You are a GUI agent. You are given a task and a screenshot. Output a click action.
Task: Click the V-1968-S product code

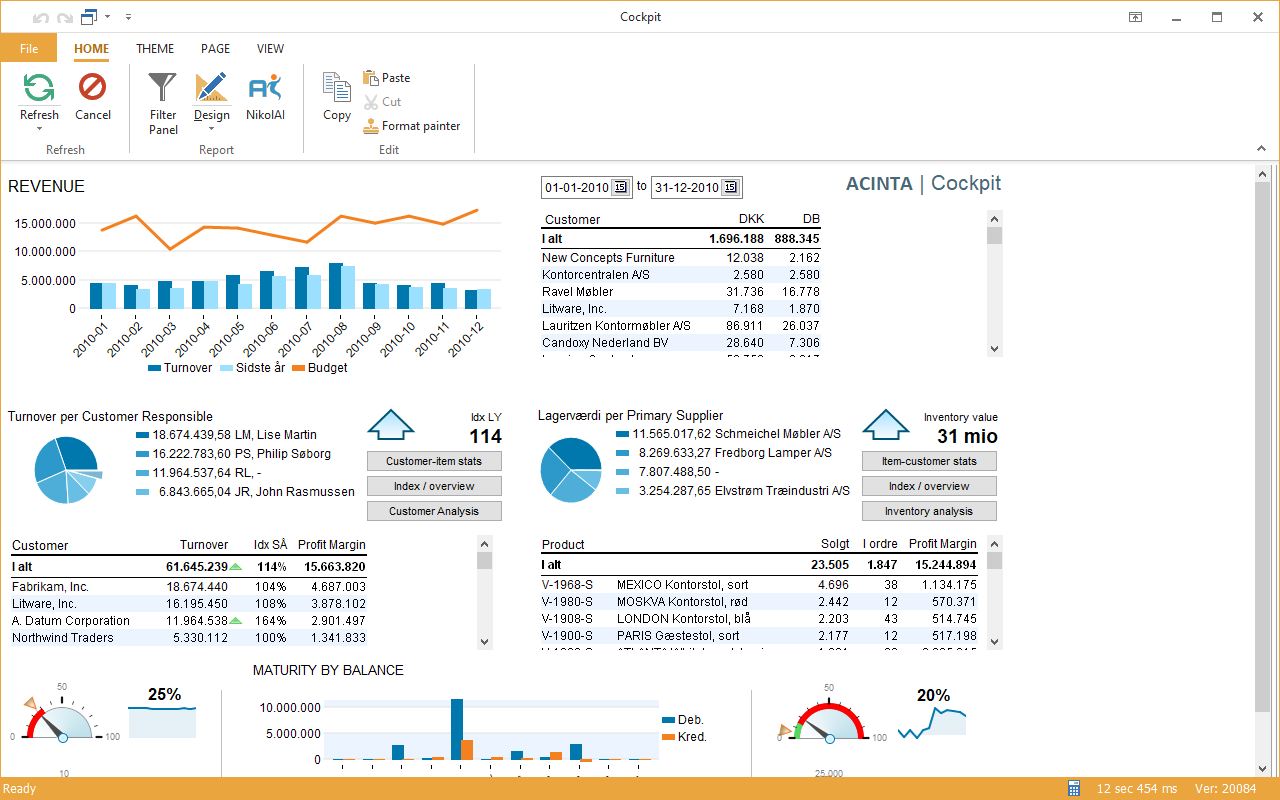point(567,585)
